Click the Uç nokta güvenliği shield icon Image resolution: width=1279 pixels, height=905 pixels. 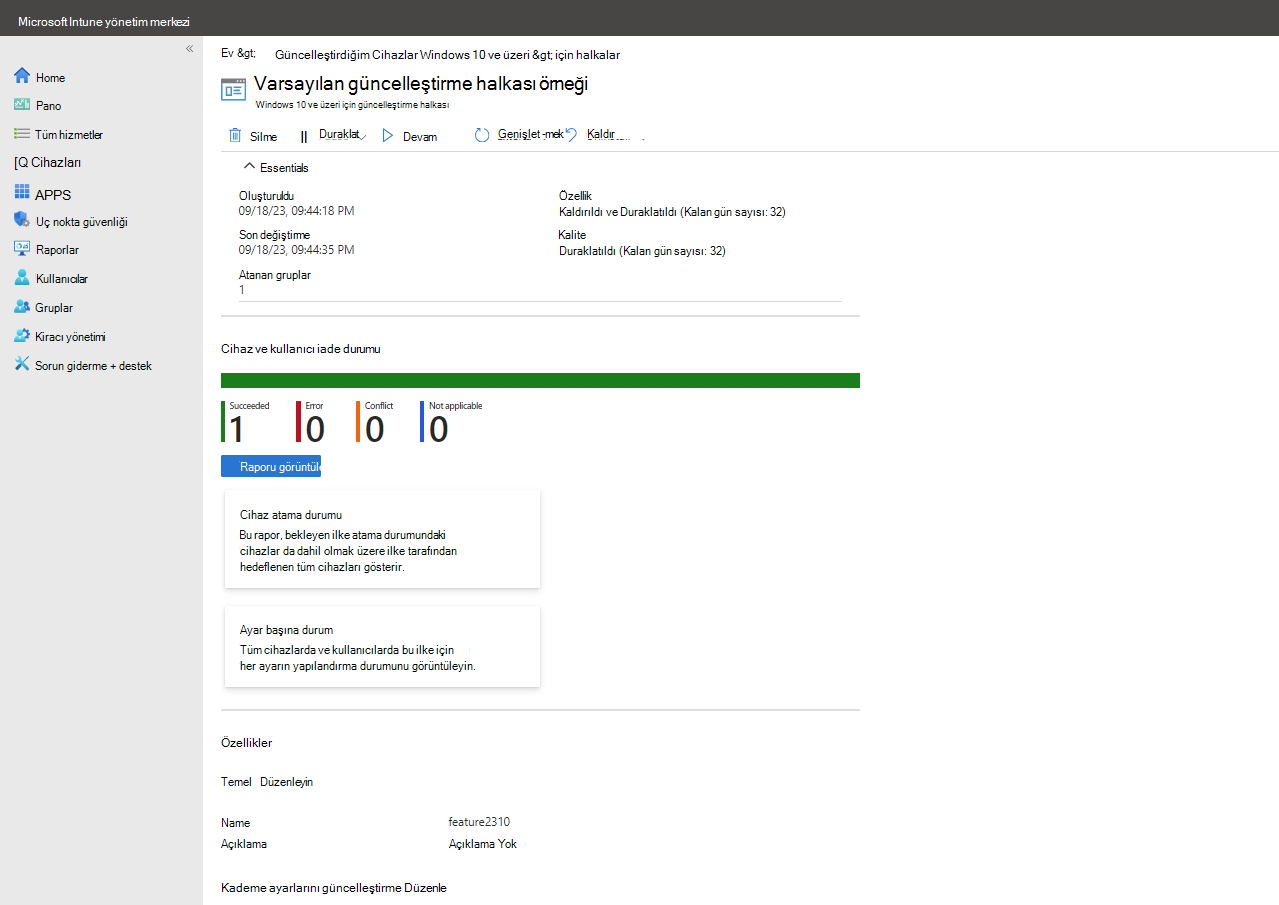tap(22, 220)
